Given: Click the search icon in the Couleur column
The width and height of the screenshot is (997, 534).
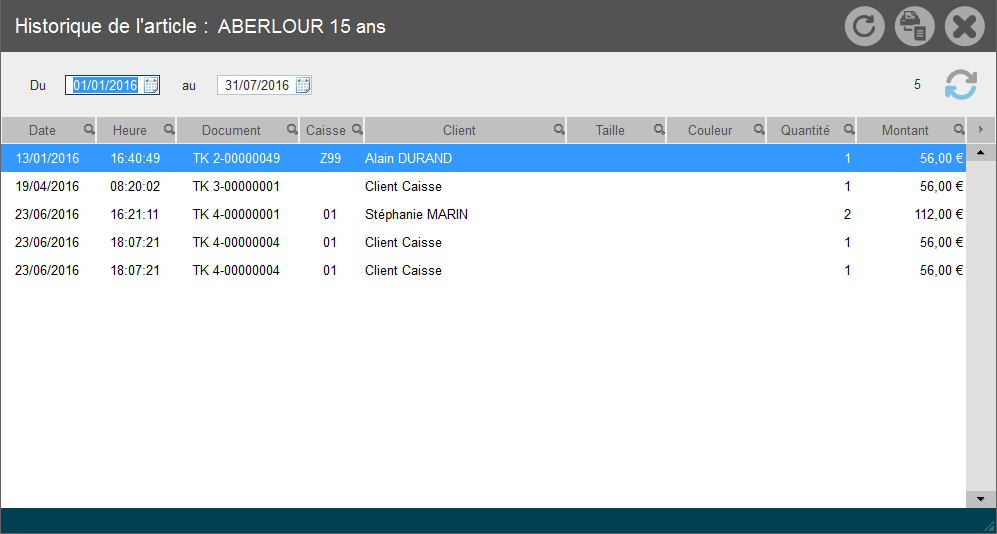Looking at the screenshot, I should [x=759, y=130].
